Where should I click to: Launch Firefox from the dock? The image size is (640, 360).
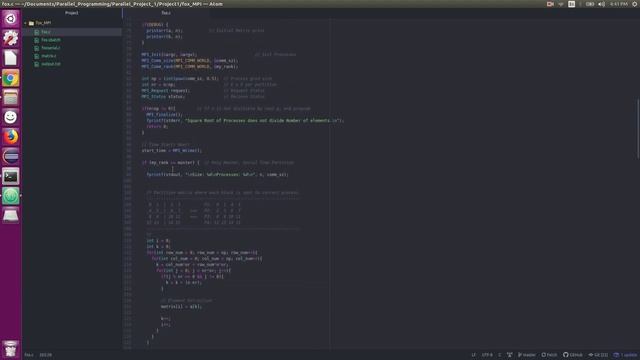pyautogui.click(x=11, y=137)
